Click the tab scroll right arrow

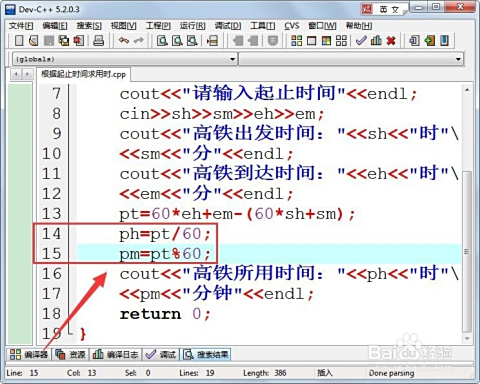tap(27, 74)
